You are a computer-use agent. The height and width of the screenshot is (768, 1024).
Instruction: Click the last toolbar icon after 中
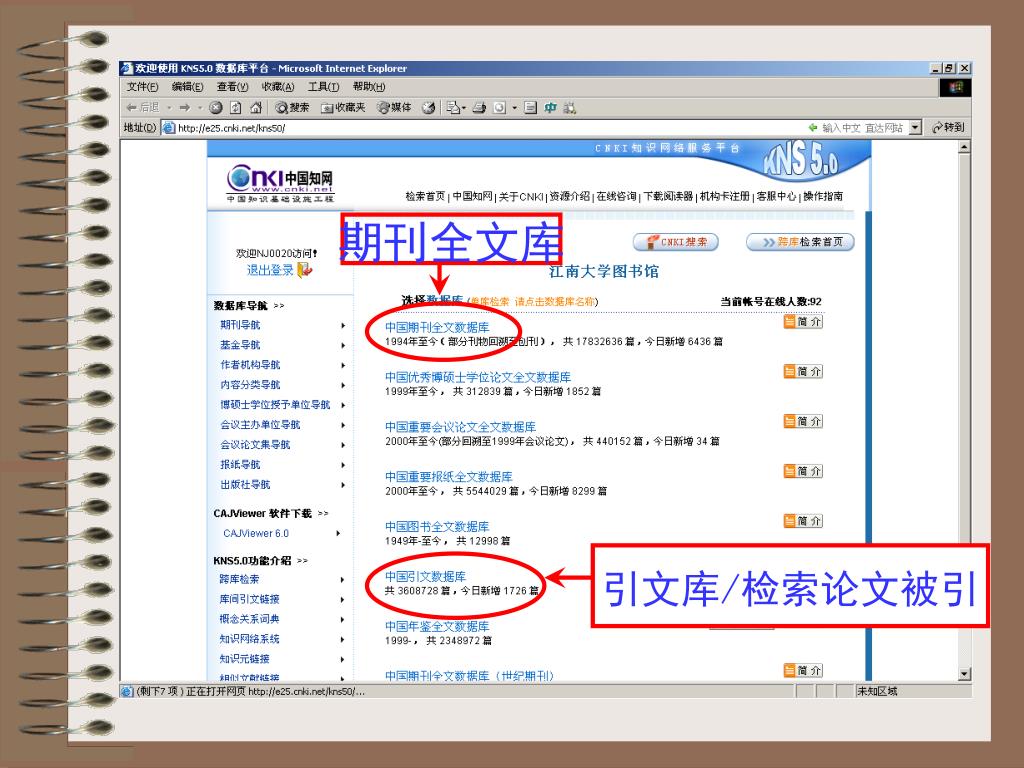tap(569, 108)
